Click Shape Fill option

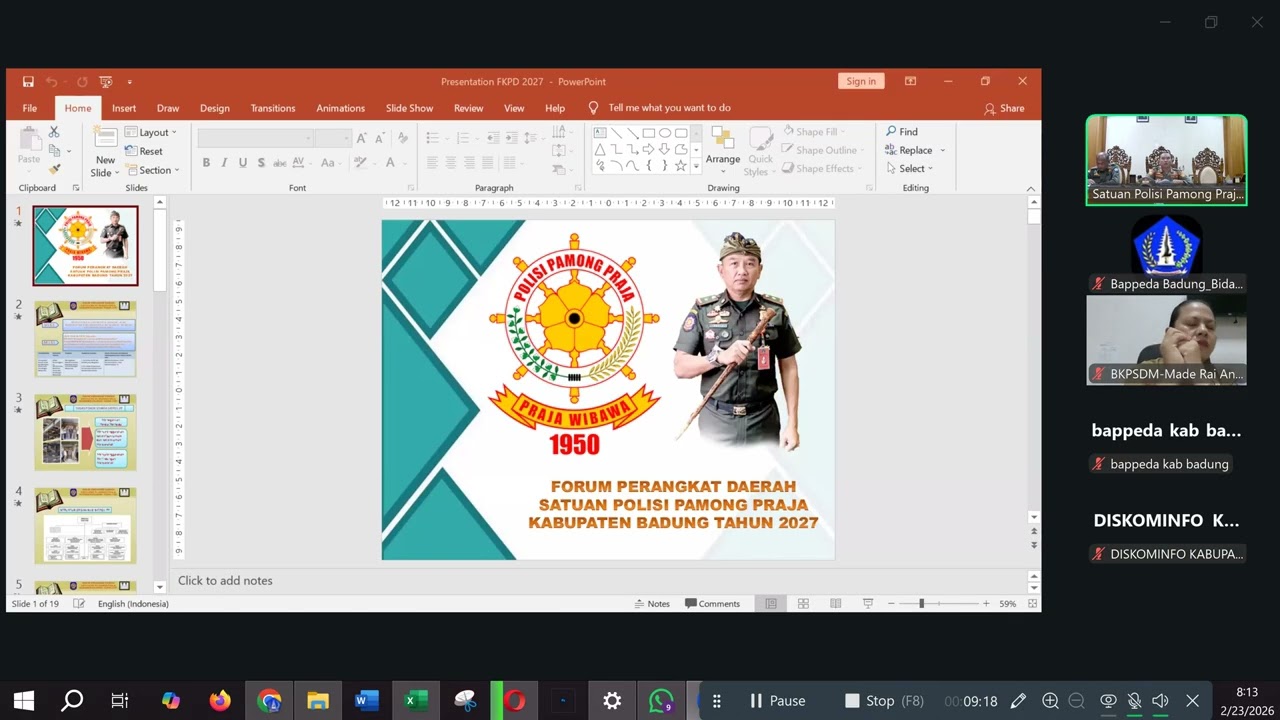click(x=814, y=131)
